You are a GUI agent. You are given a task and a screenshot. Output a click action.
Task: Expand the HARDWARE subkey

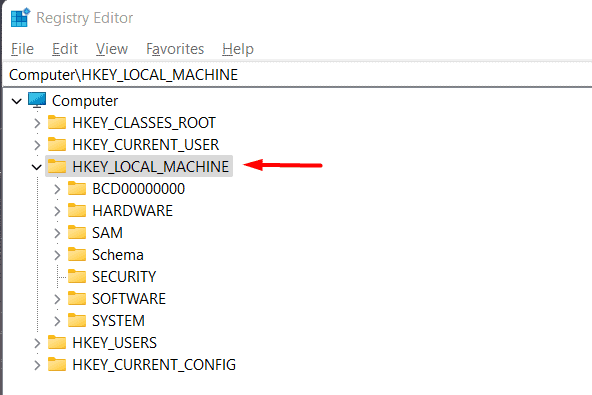click(x=57, y=211)
